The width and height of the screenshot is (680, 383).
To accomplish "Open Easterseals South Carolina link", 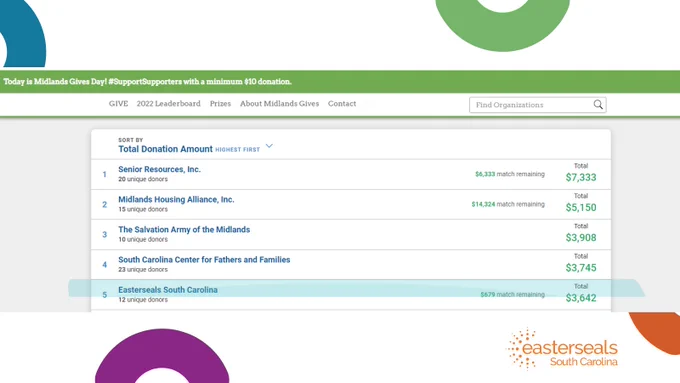I will 168,290.
